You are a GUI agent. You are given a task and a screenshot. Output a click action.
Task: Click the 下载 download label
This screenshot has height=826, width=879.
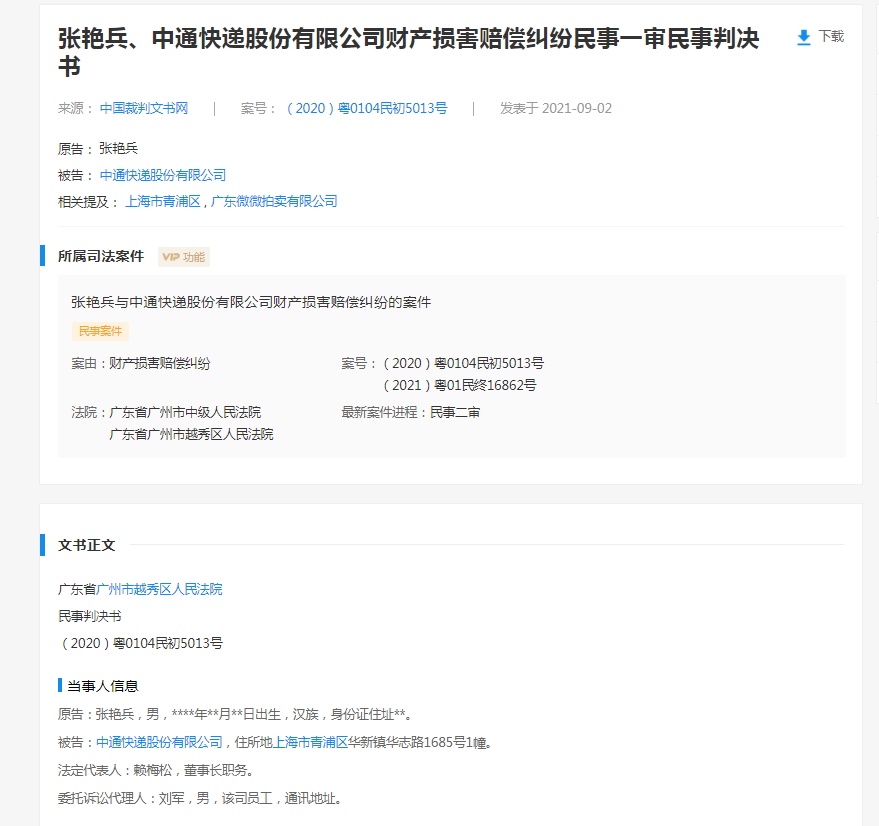point(831,36)
